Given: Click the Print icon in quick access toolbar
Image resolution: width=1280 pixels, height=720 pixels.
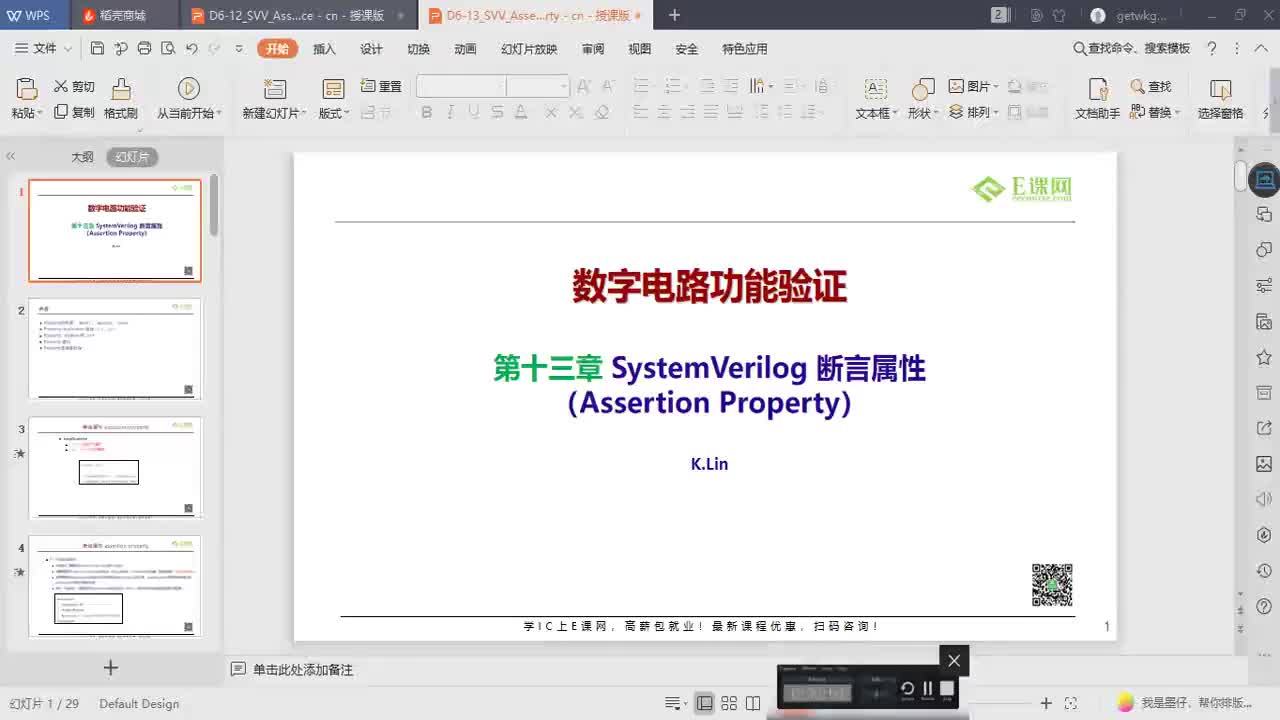Looking at the screenshot, I should pos(144,48).
